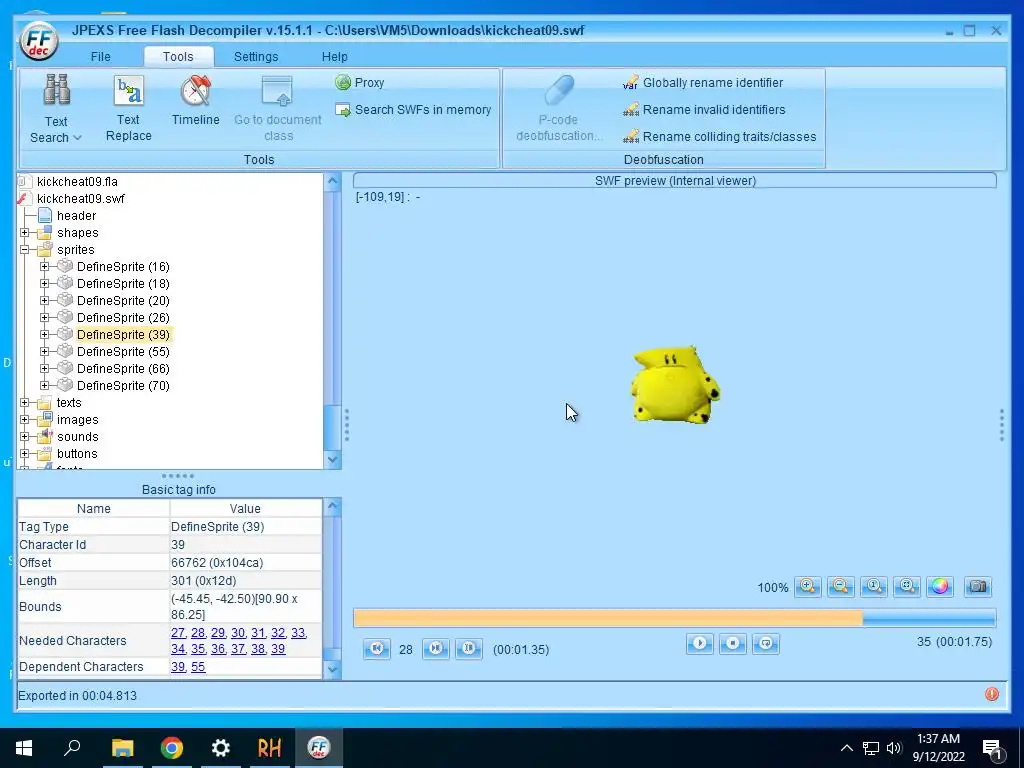Click Rename colliding traits/classes
Screen dimensions: 1024x768
pyautogui.click(x=720, y=136)
